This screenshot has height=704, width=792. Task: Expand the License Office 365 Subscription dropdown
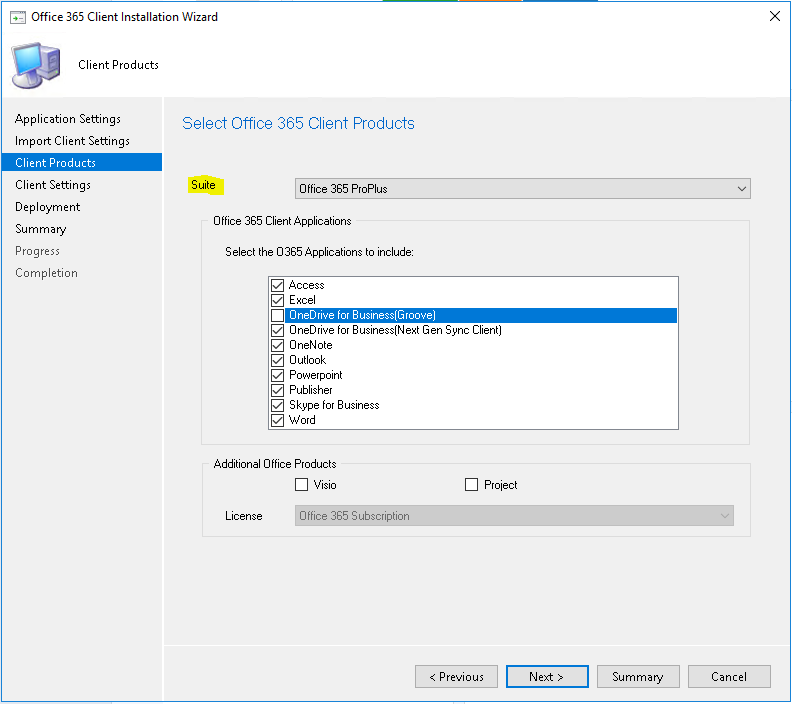click(x=514, y=516)
